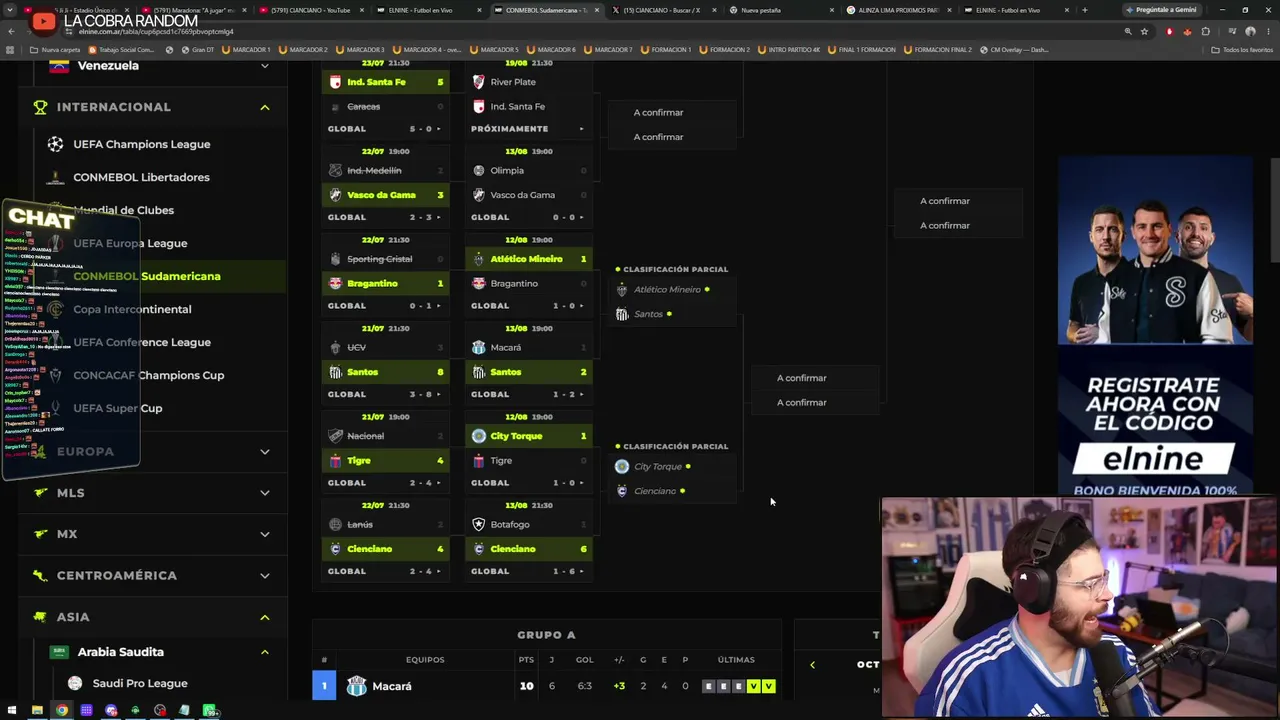Viewport: 1280px width, 720px height.
Task: Click the River Plate crest in the bracket
Action: coord(479,82)
